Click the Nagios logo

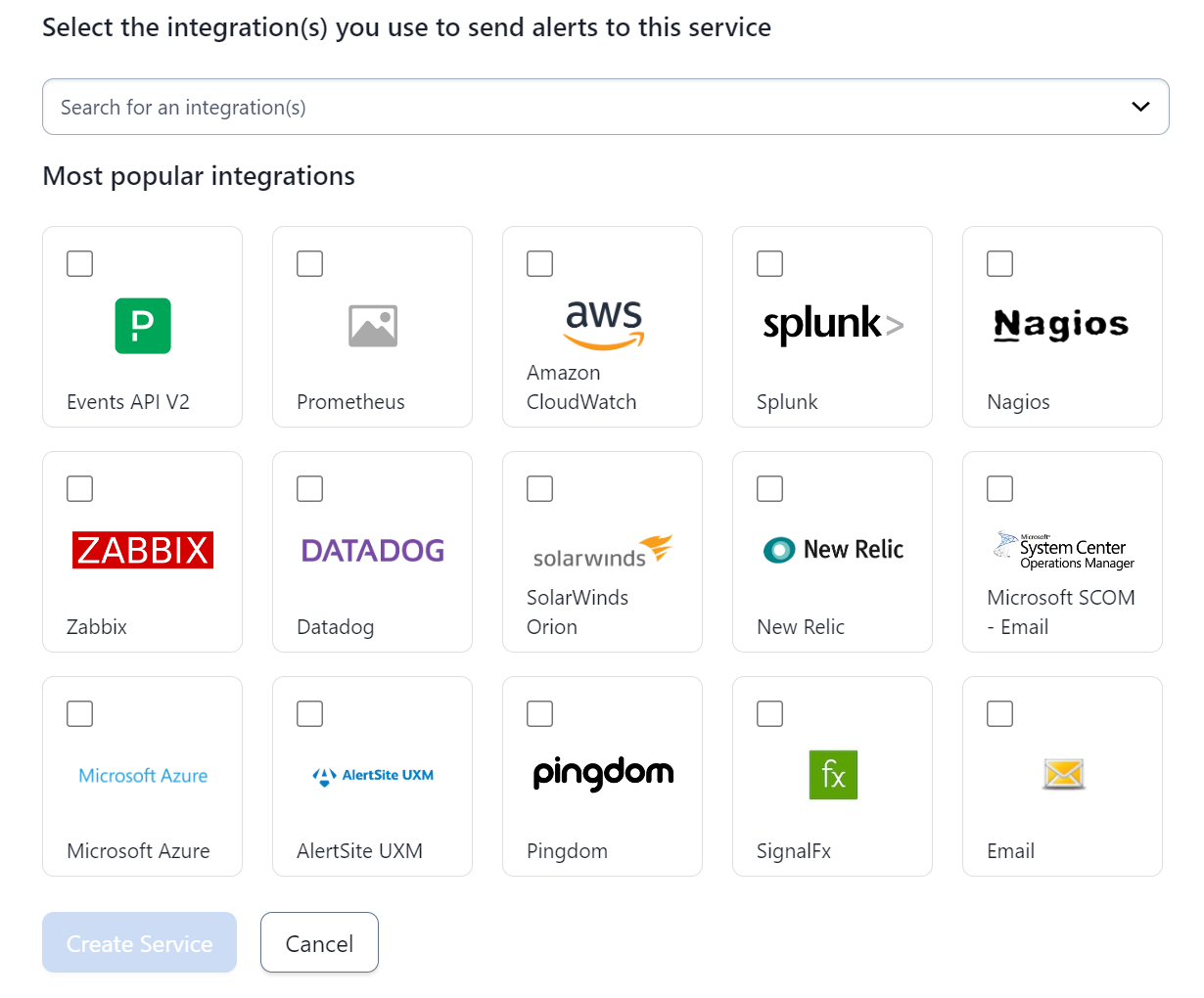coord(1062,325)
